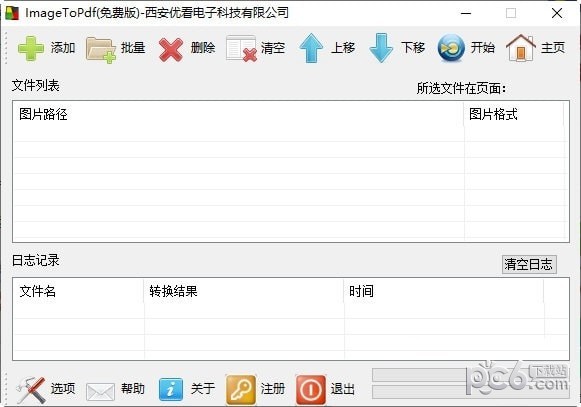
Task: Exit app with 退出 power icon
Action: (311, 390)
